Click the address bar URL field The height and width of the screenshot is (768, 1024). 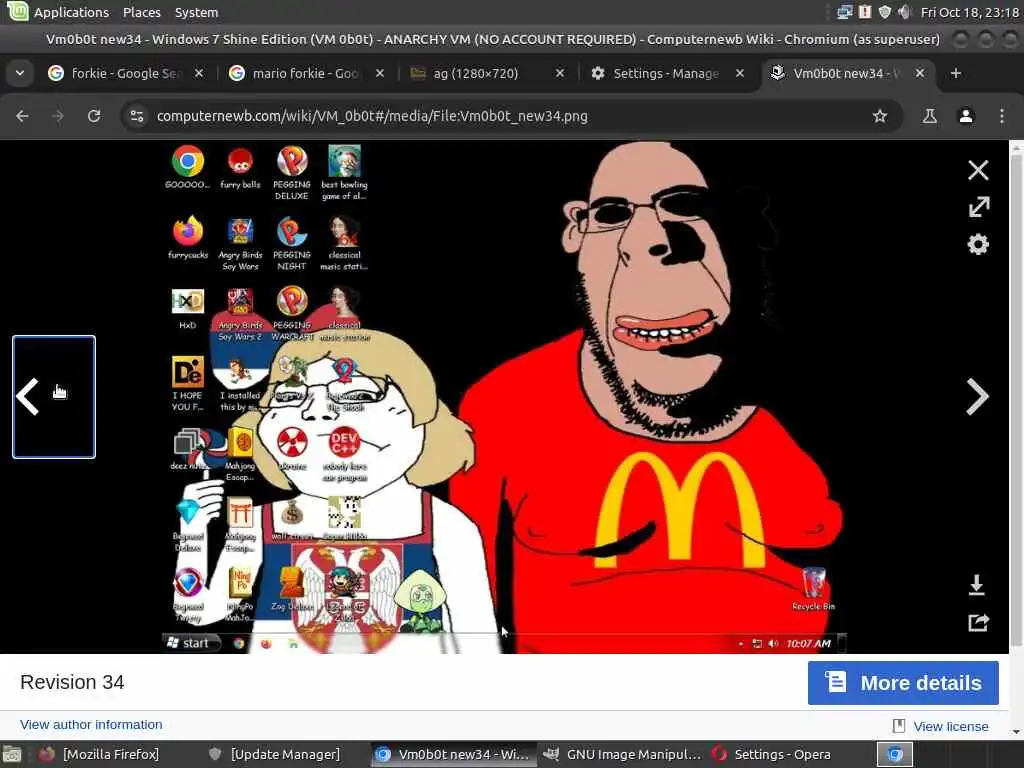[x=509, y=116]
